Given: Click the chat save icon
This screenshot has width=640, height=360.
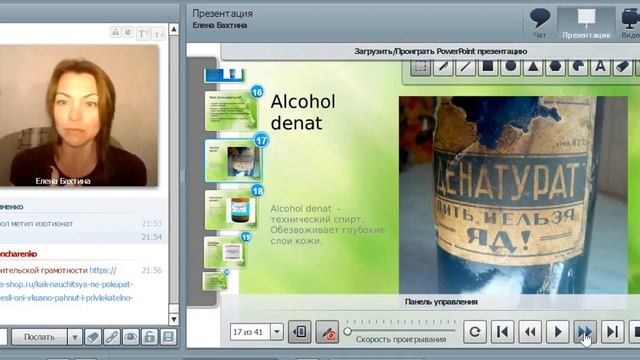Looking at the screenshot, I should coord(168,338).
